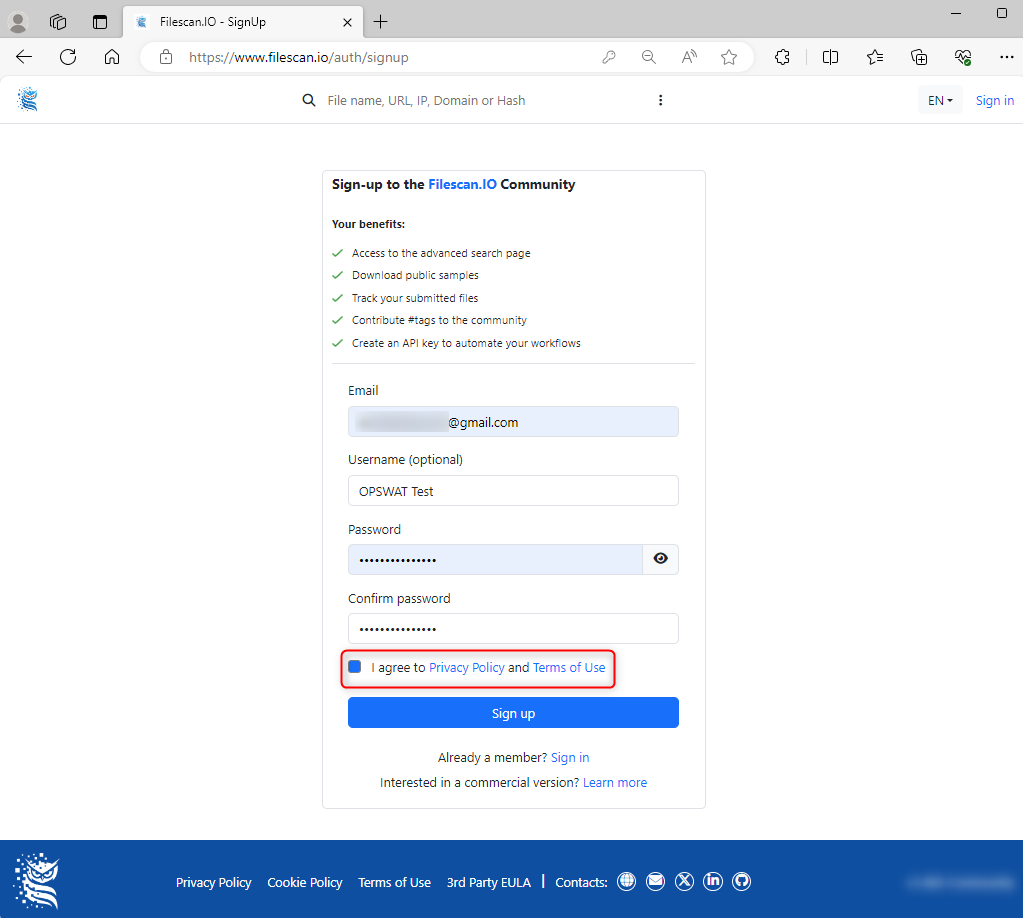This screenshot has width=1023, height=918.
Task: Click into the Password input field
Action: pyautogui.click(x=495, y=559)
